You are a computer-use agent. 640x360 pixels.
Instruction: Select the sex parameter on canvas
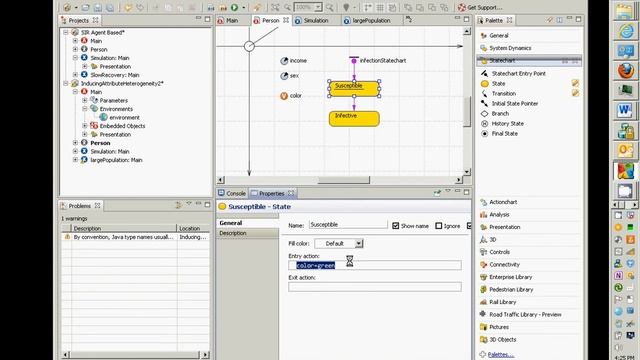pyautogui.click(x=290, y=76)
